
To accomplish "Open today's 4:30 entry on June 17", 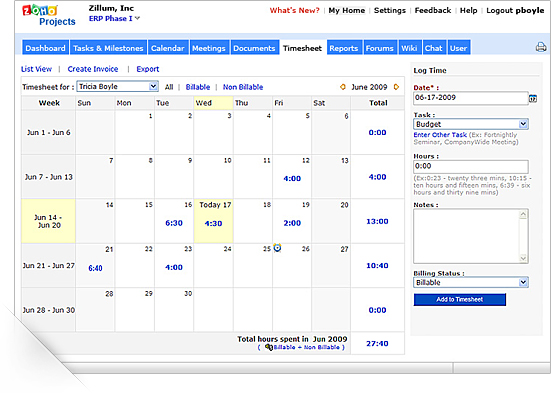I will coord(213,223).
